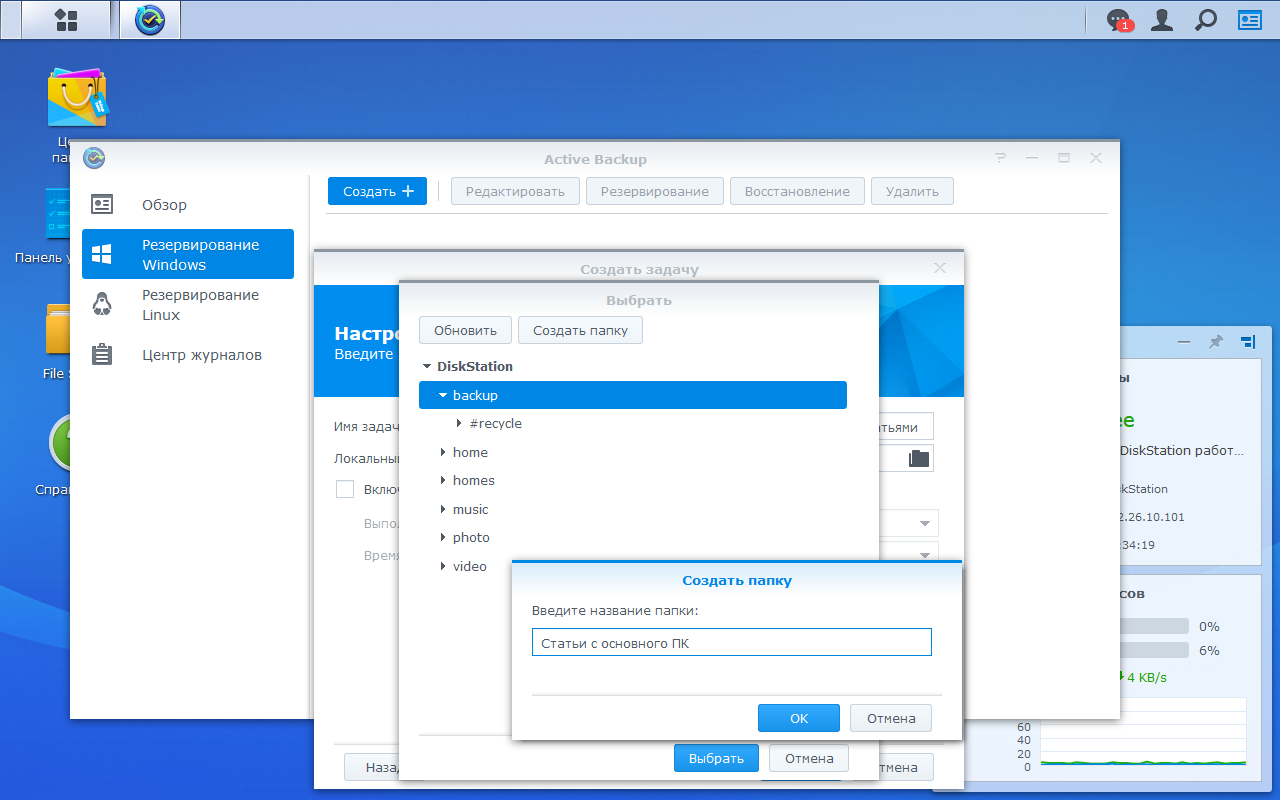The image size is (1280, 800).
Task: Click the dock icon on the widget panel
Action: [x=1248, y=341]
